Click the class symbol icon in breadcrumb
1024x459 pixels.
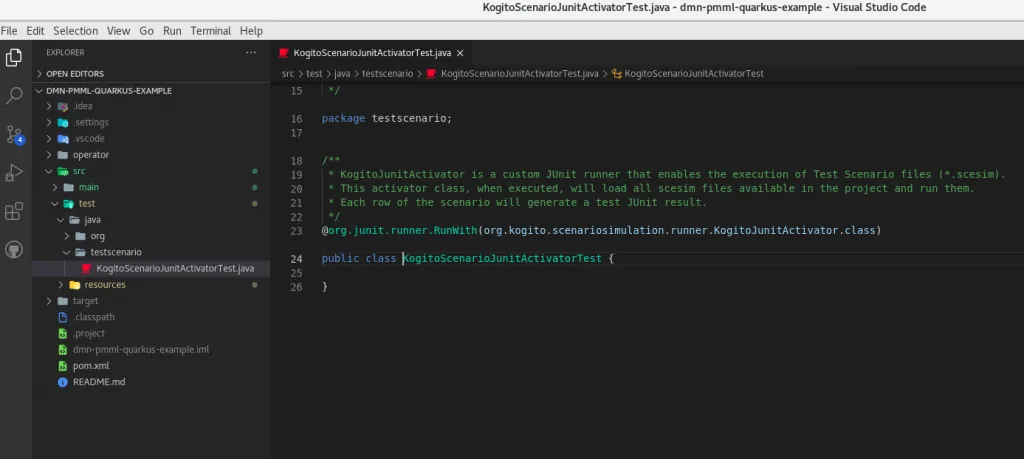click(616, 74)
